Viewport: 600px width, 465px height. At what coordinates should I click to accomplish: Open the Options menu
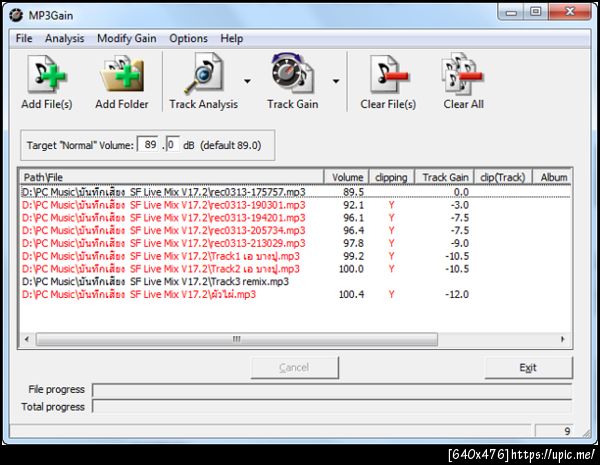(188, 38)
